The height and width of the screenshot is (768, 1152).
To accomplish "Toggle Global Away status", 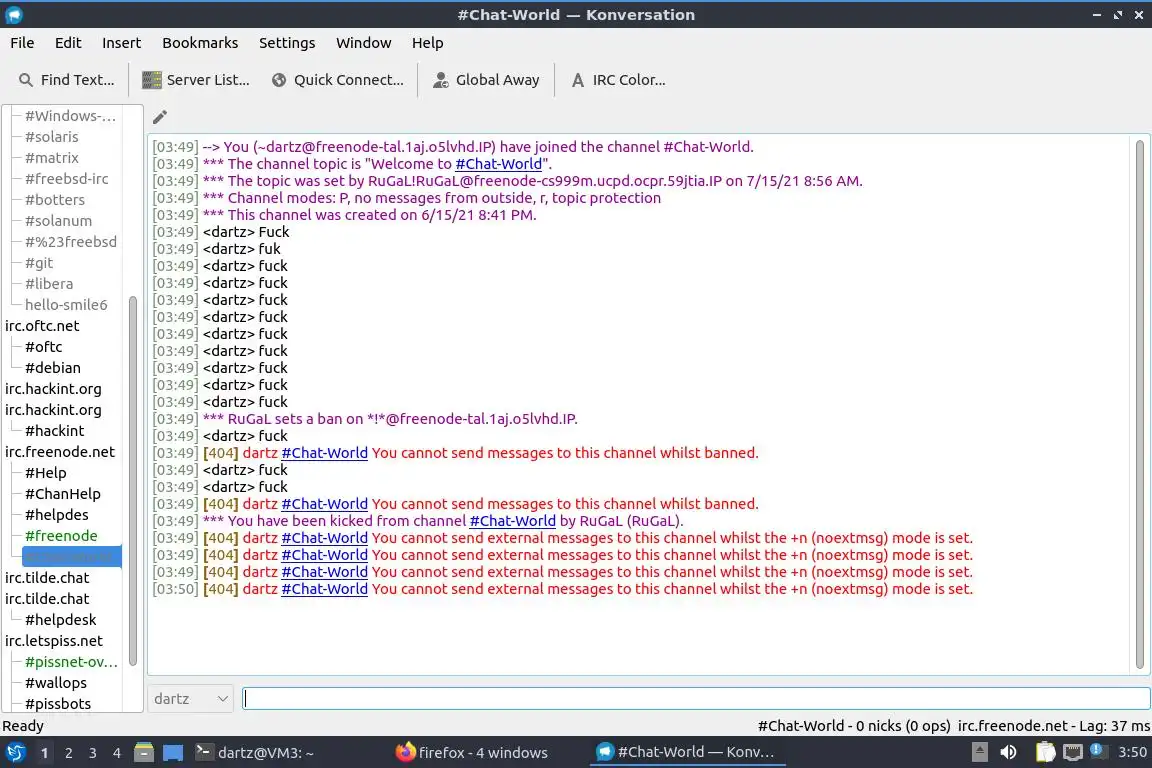I will (x=486, y=80).
